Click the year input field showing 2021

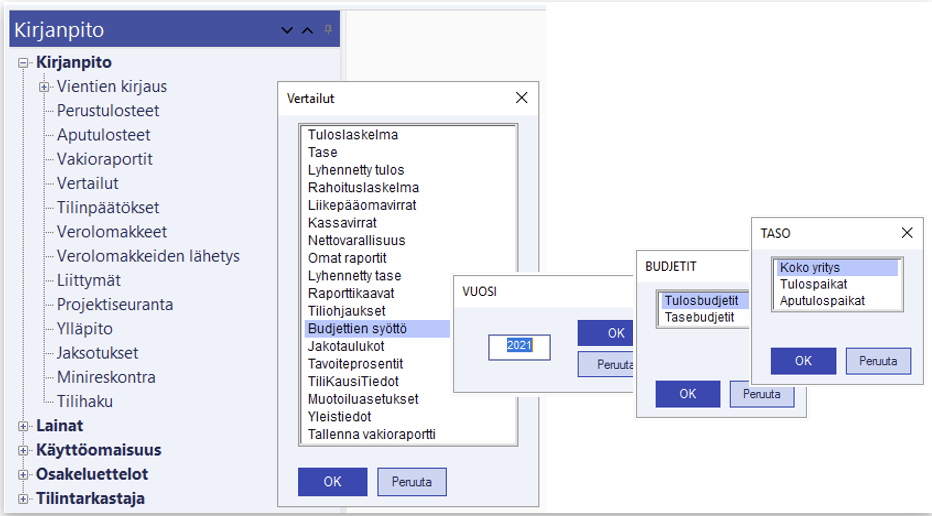click(x=519, y=346)
